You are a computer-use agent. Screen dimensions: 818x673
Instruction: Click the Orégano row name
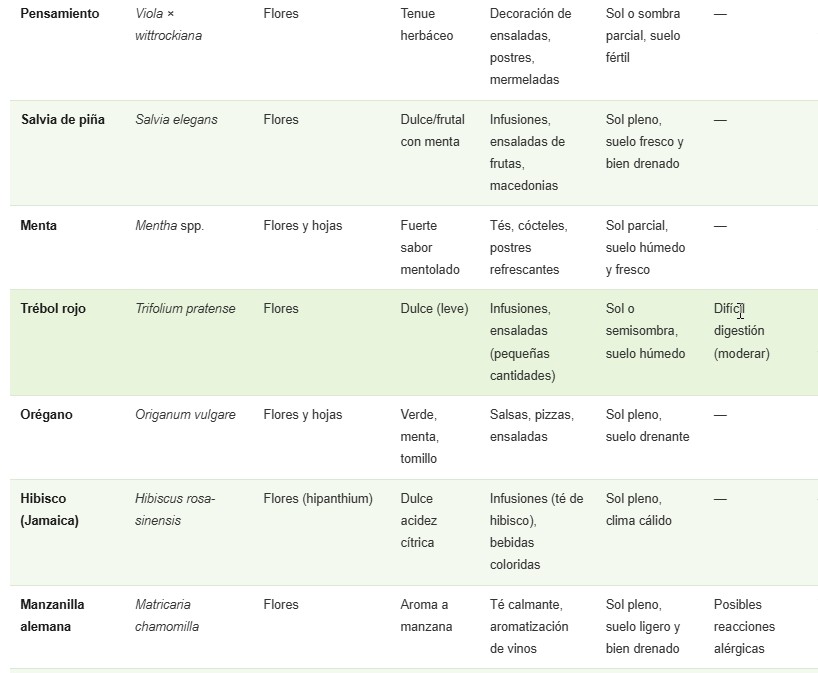pyautogui.click(x=46, y=415)
